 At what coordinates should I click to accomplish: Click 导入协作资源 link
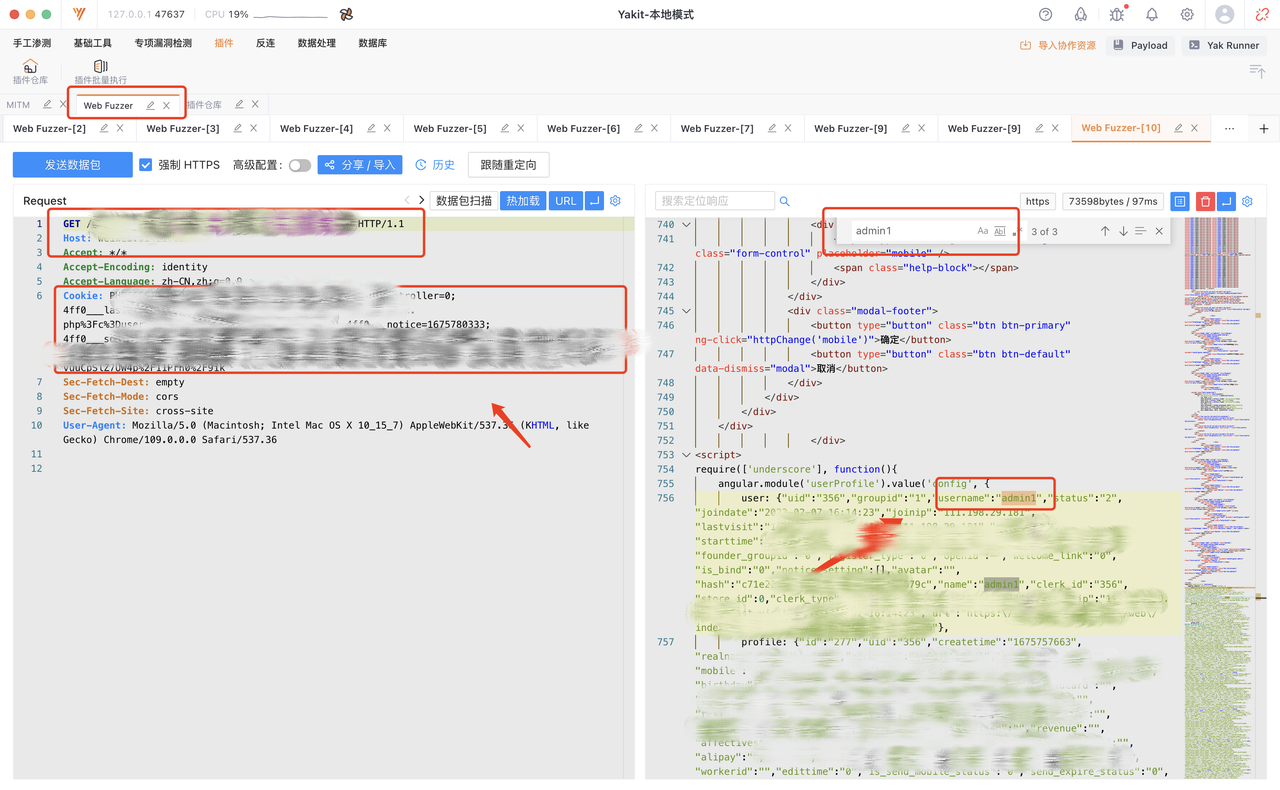click(x=1057, y=45)
